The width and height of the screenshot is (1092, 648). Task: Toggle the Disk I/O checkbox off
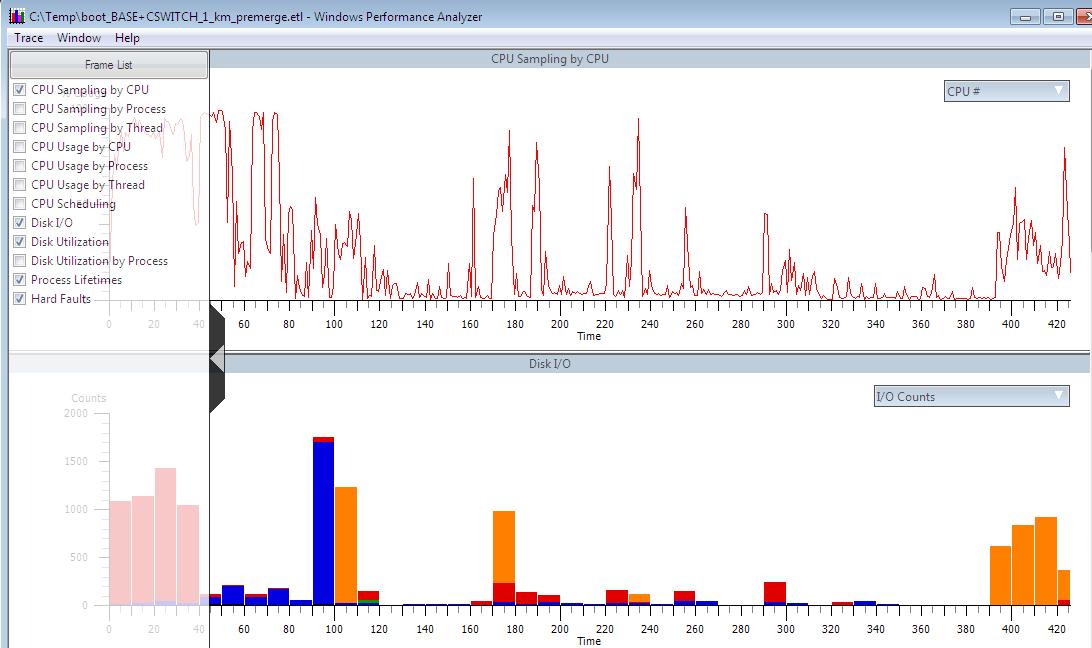pyautogui.click(x=19, y=223)
